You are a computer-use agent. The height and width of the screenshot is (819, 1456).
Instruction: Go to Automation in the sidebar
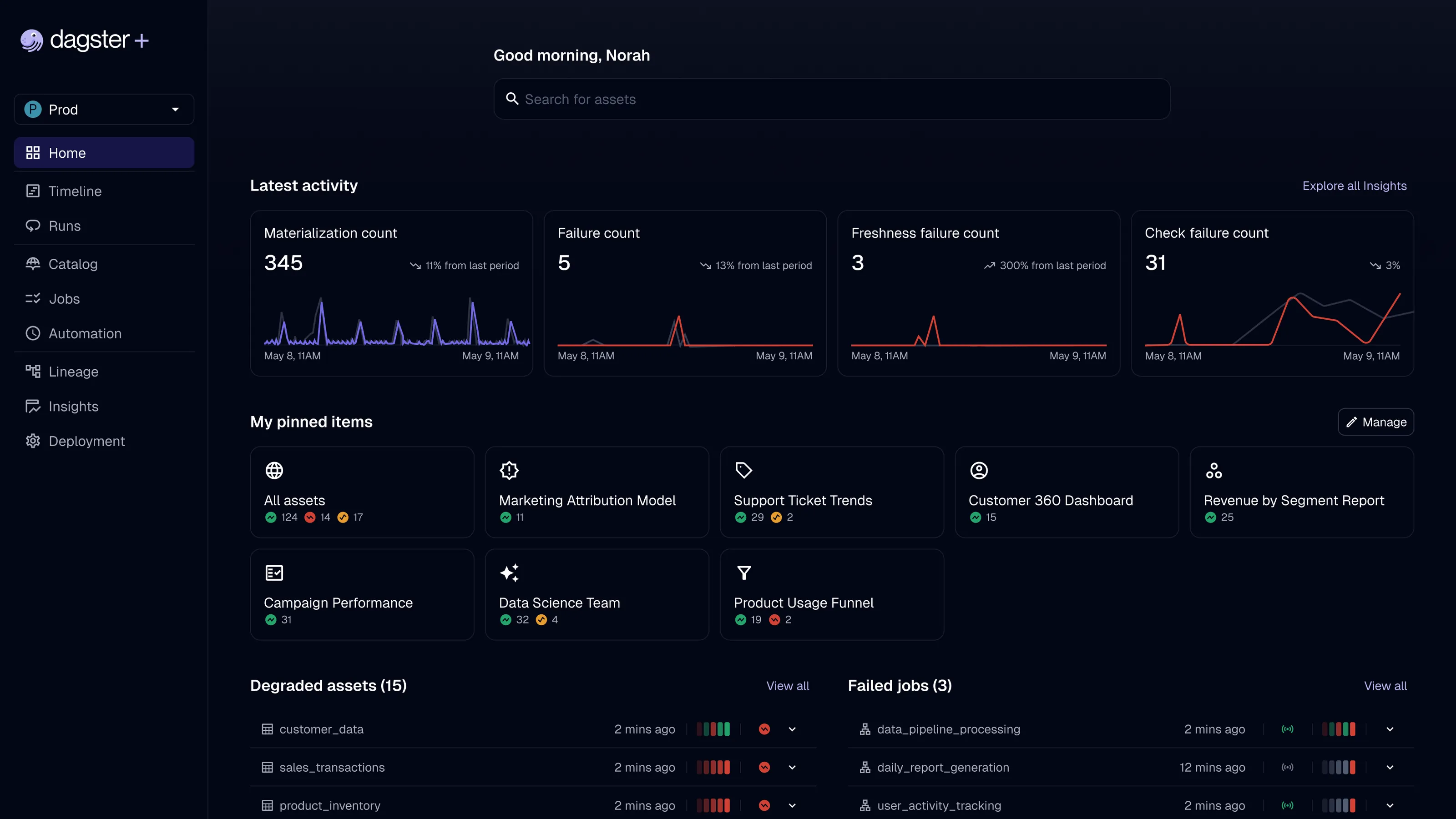[x=85, y=333]
